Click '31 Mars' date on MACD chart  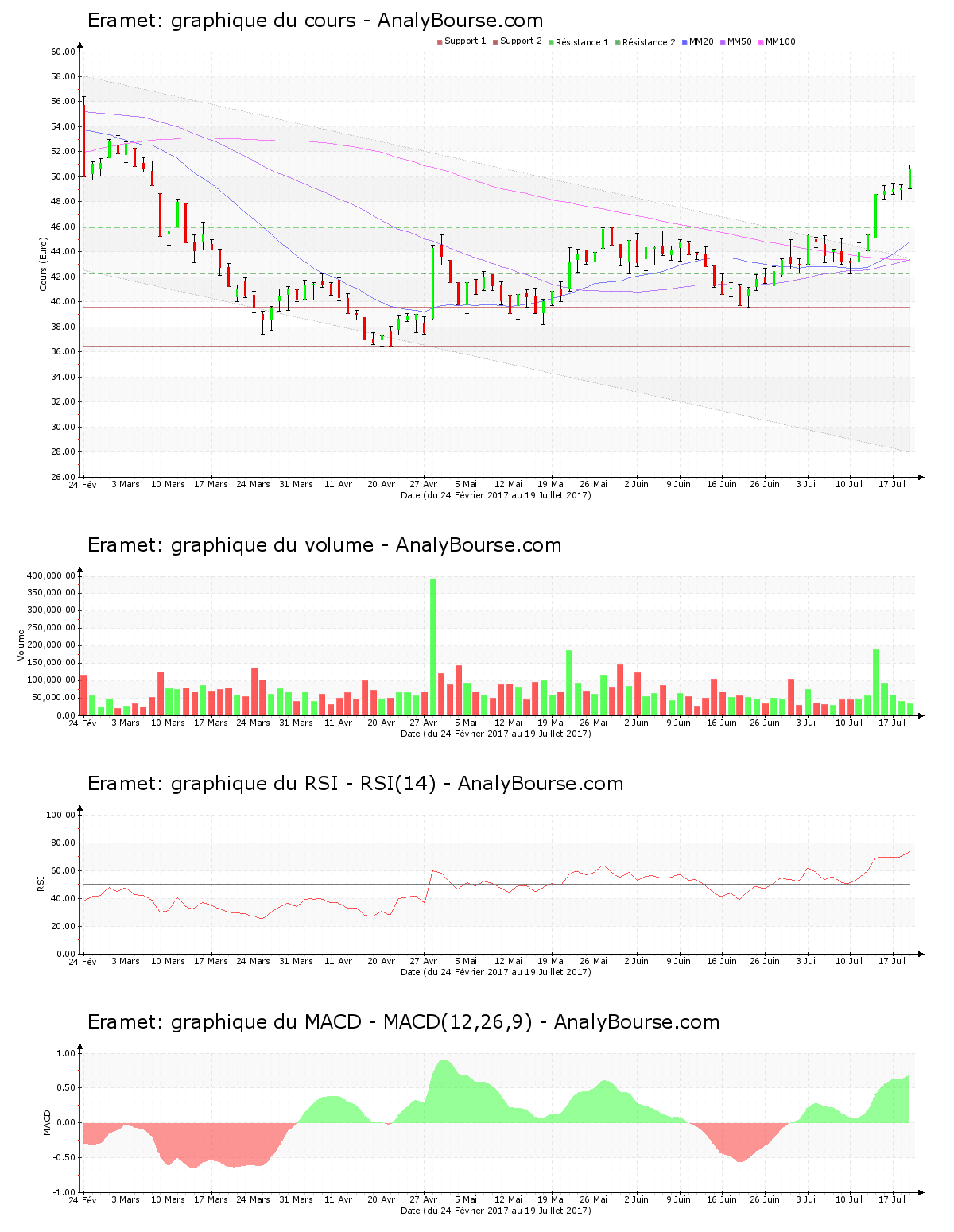pos(296,1199)
